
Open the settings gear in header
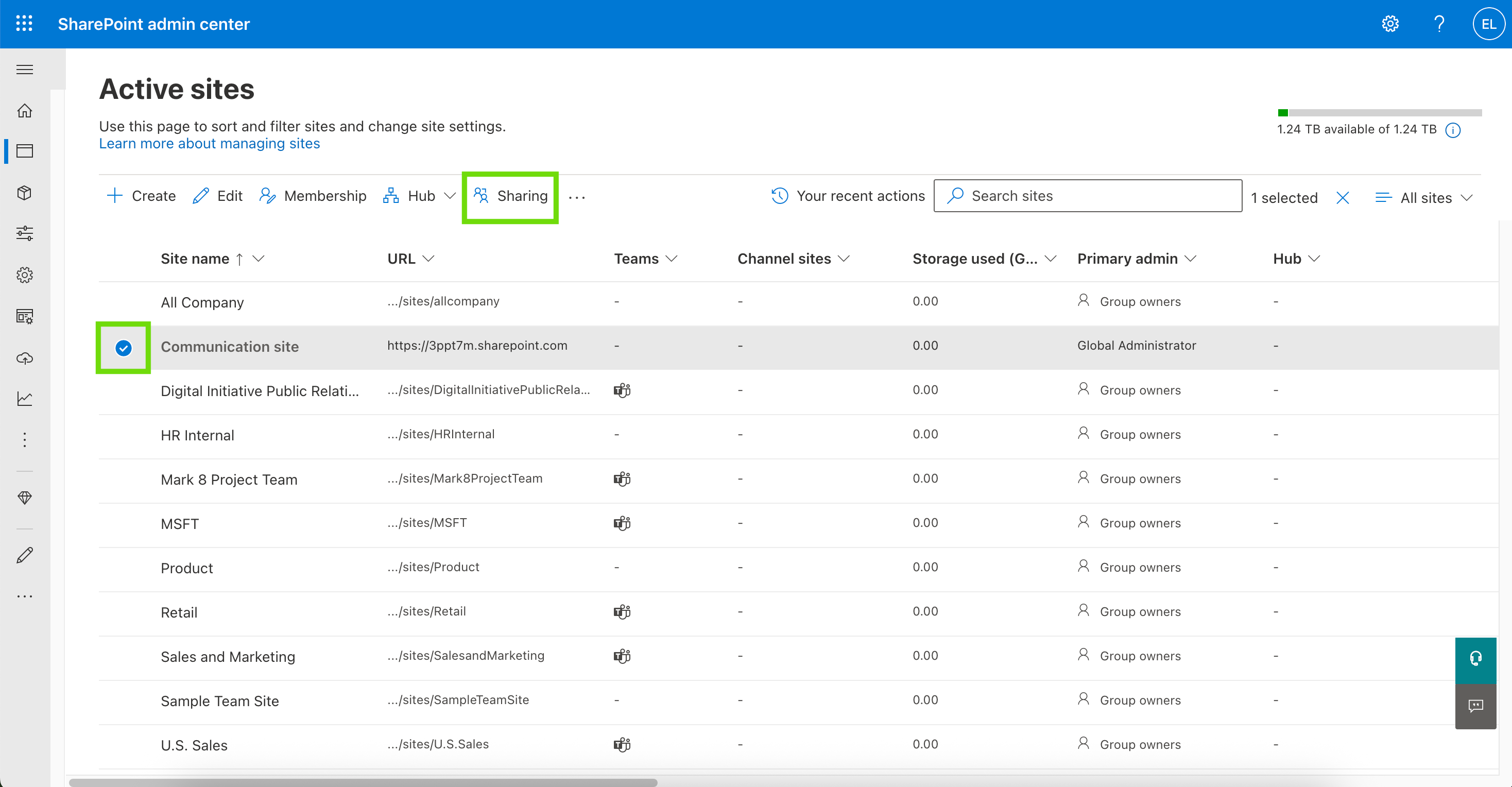click(x=1389, y=24)
